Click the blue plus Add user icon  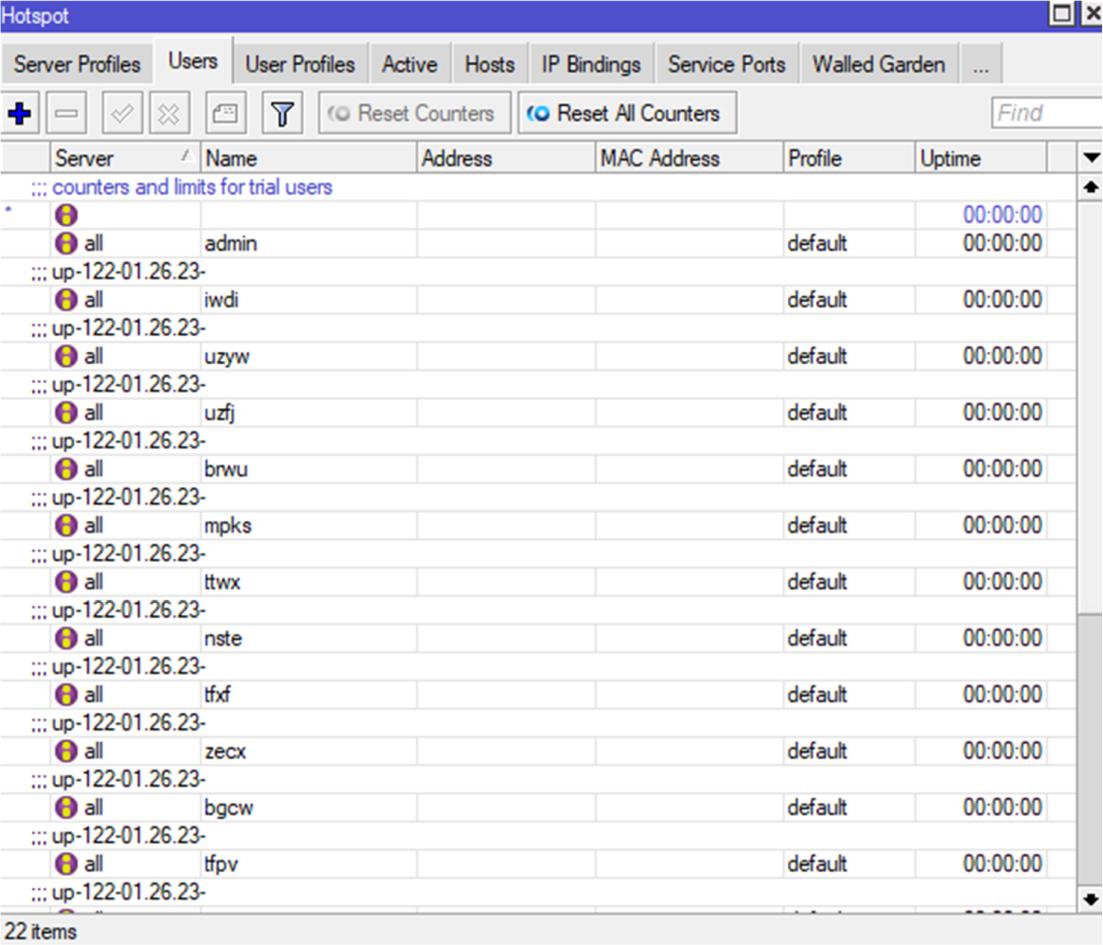click(19, 114)
